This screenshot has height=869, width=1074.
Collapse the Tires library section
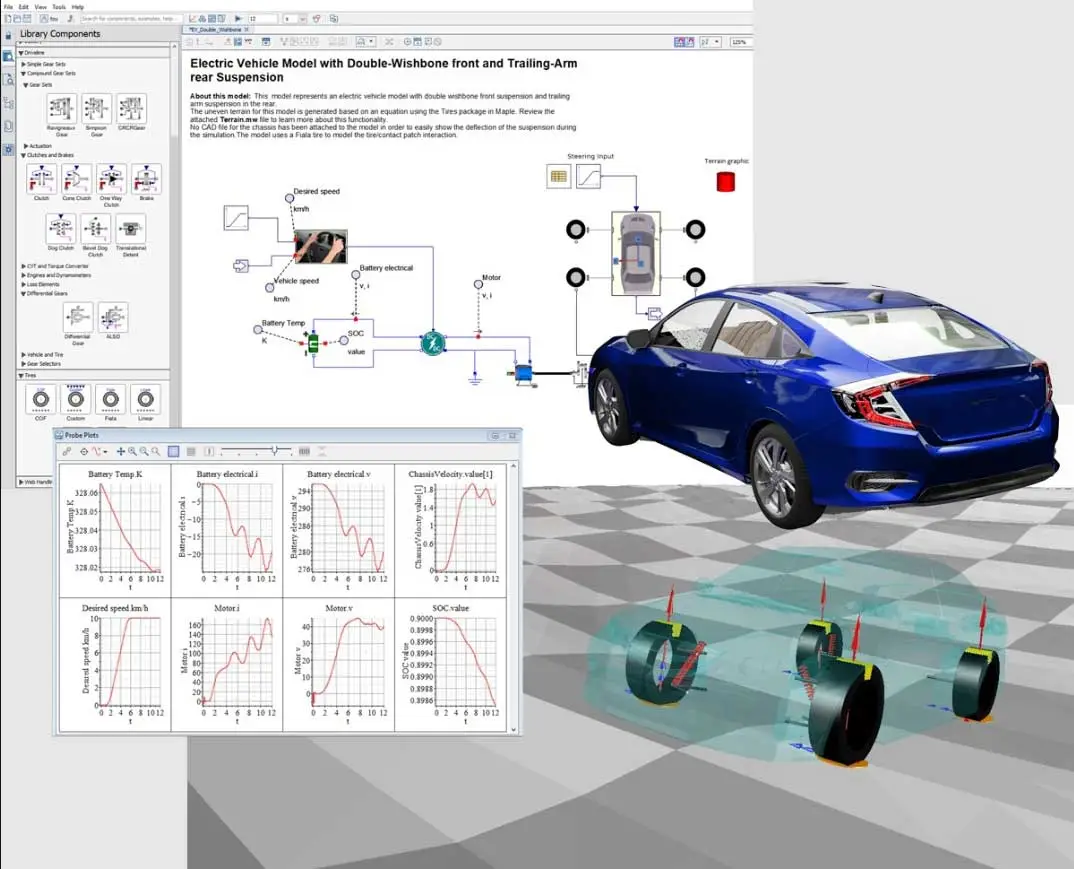pyautogui.click(x=21, y=375)
